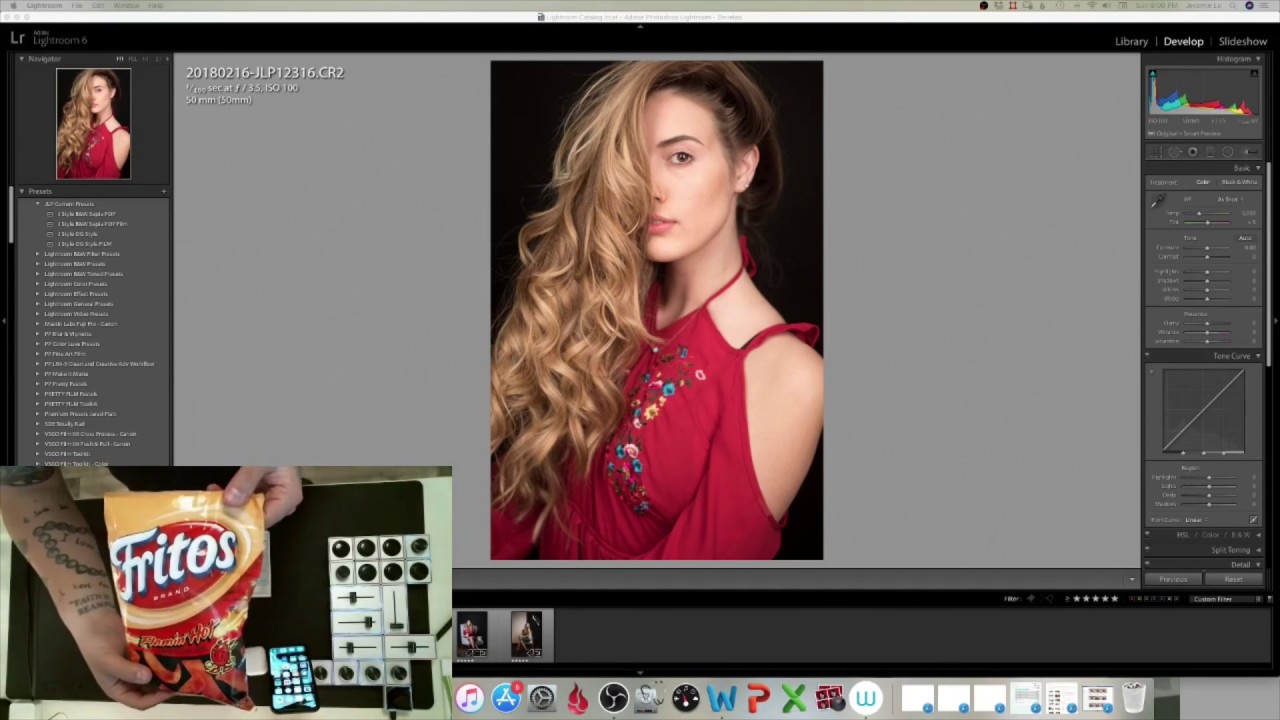Viewport: 1280px width, 720px height.
Task: Collapse the Basic panel
Action: click(1258, 168)
